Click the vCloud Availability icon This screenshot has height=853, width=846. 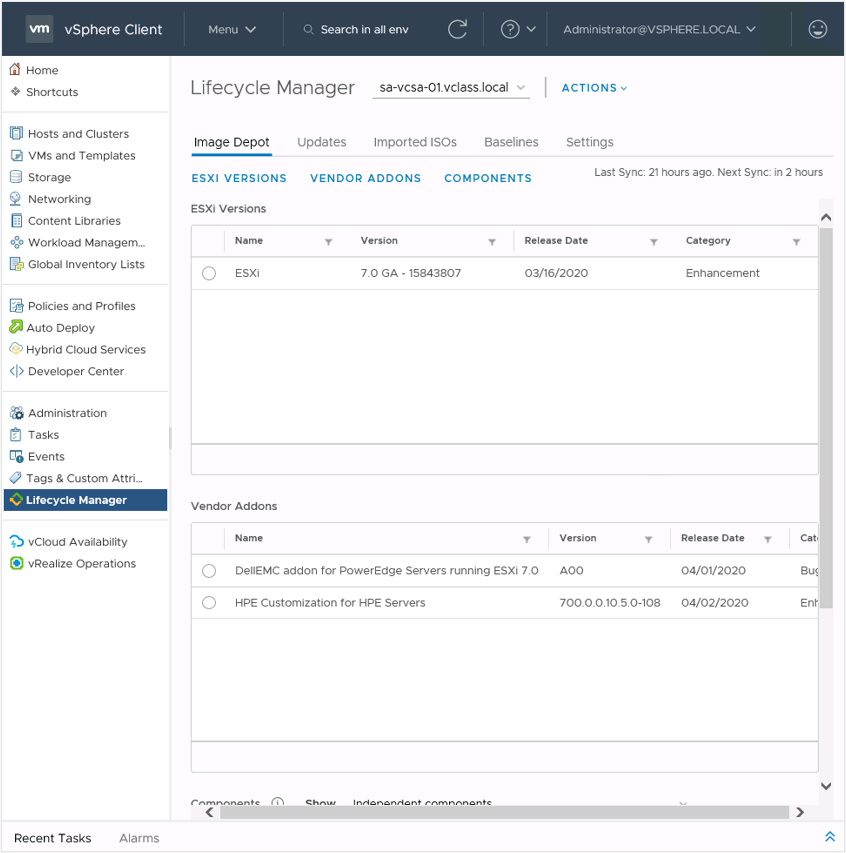[16, 541]
